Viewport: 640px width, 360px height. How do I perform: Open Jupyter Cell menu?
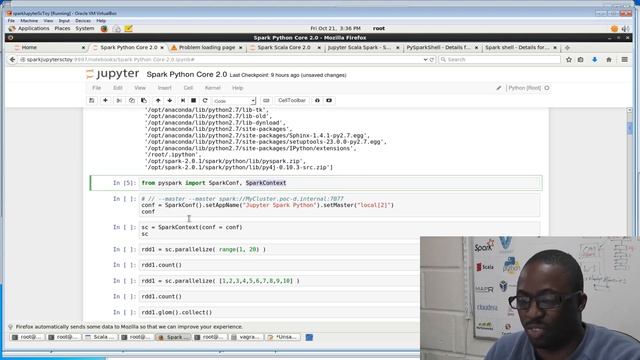[188, 88]
